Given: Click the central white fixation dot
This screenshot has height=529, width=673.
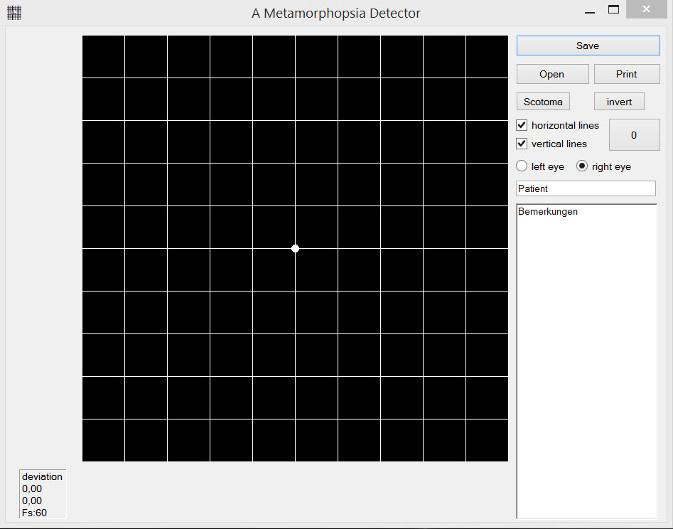Looking at the screenshot, I should (x=295, y=248).
